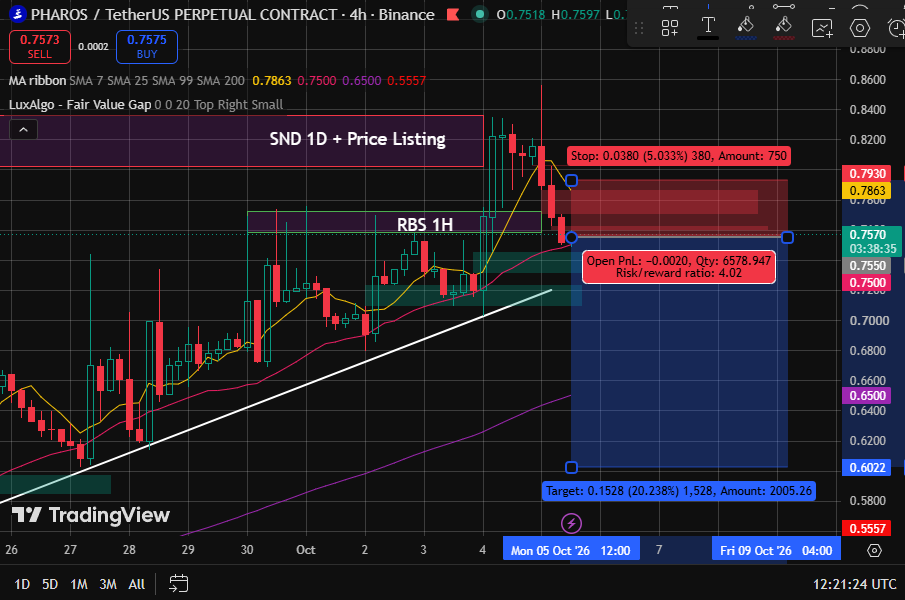Click the green market status dot
This screenshot has width=905, height=600.
480,14
